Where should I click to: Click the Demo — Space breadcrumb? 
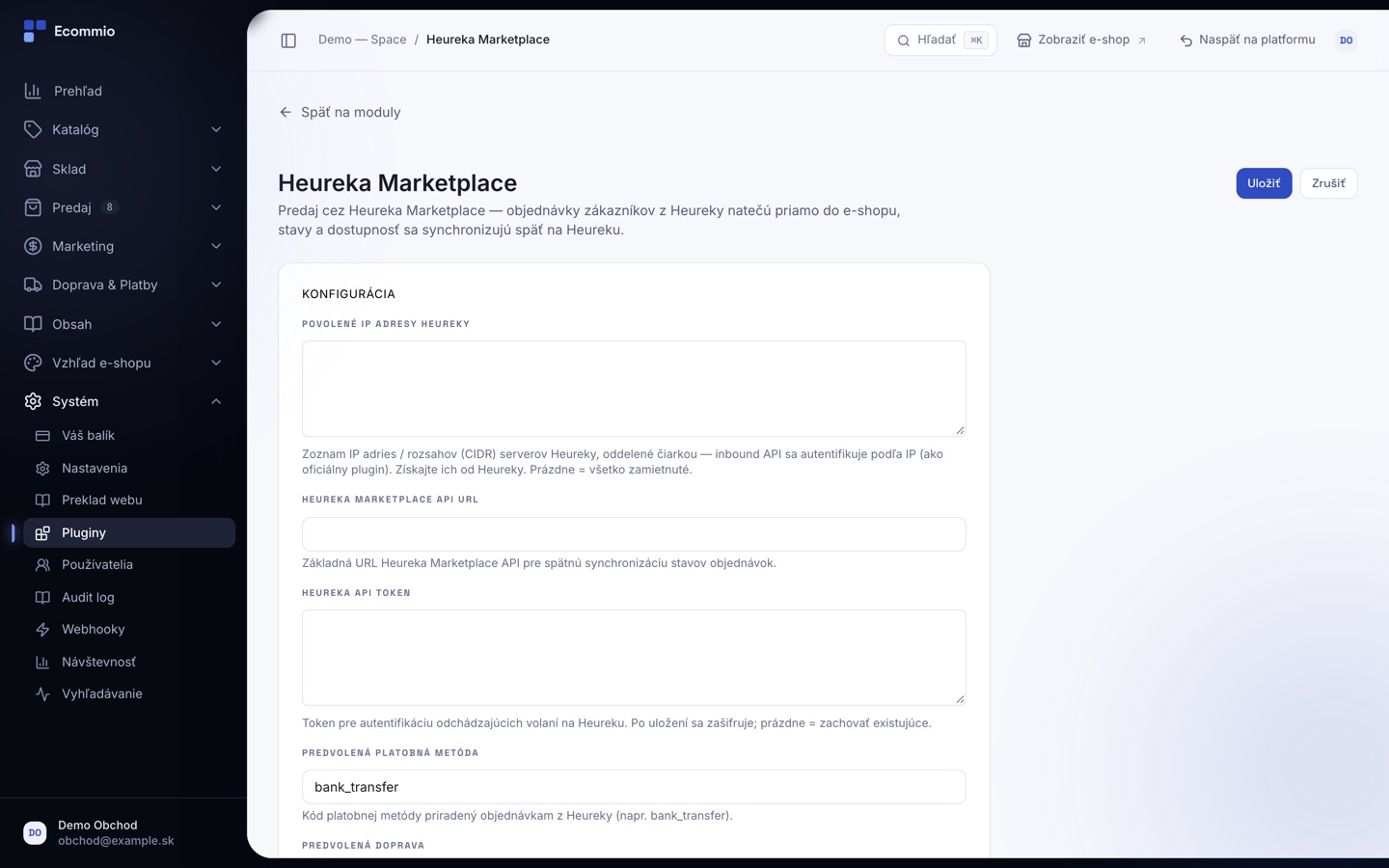363,40
